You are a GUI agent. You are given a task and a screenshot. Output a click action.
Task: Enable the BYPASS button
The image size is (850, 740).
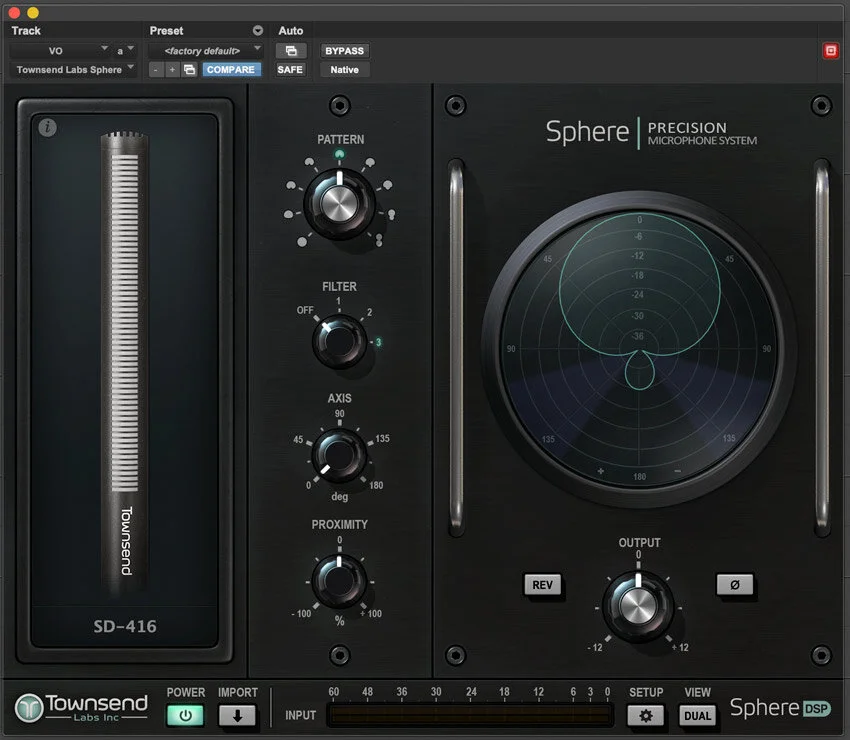pos(344,51)
